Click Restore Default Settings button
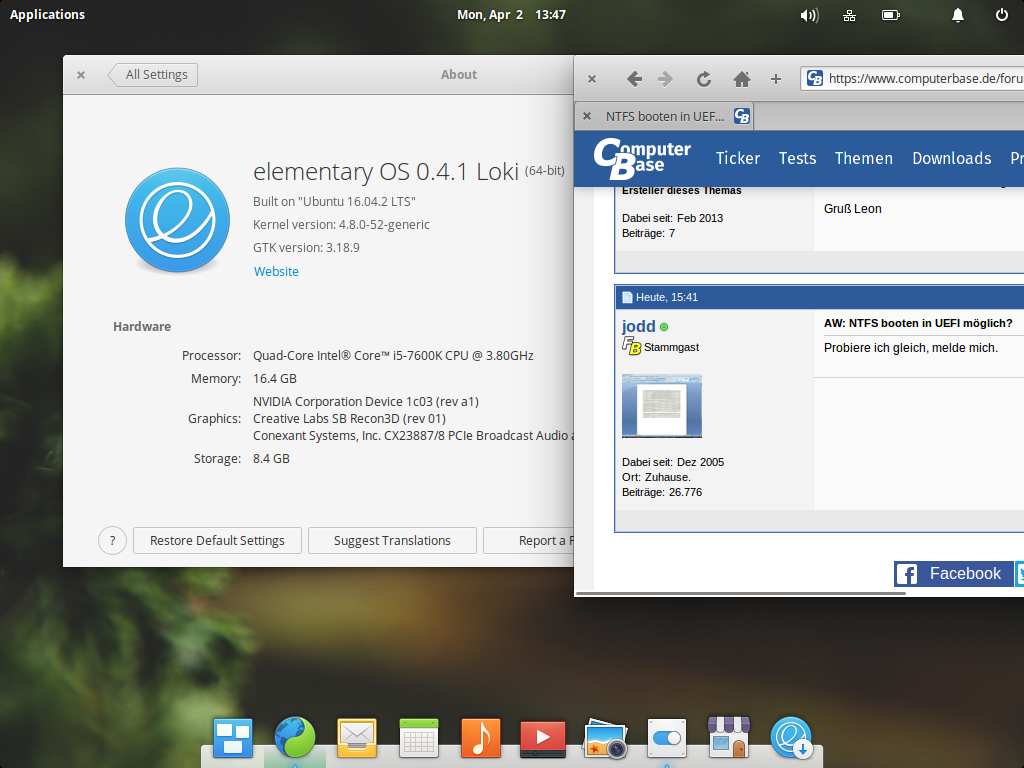Image resolution: width=1024 pixels, height=768 pixels. (x=217, y=541)
